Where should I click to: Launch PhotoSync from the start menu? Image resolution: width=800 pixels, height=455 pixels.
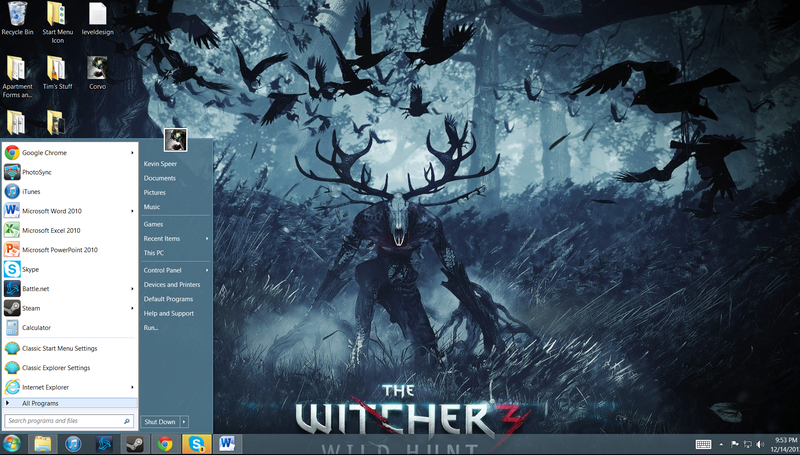coord(70,172)
